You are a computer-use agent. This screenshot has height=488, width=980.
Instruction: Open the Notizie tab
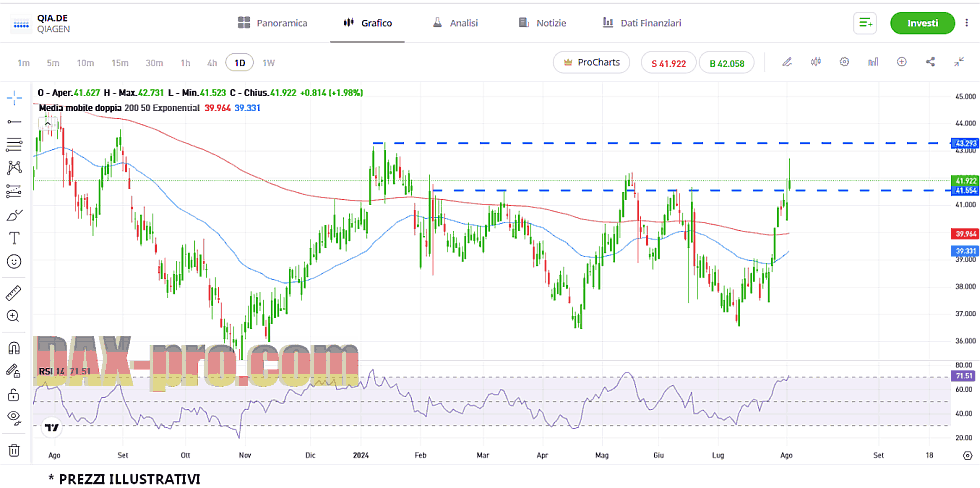point(542,23)
